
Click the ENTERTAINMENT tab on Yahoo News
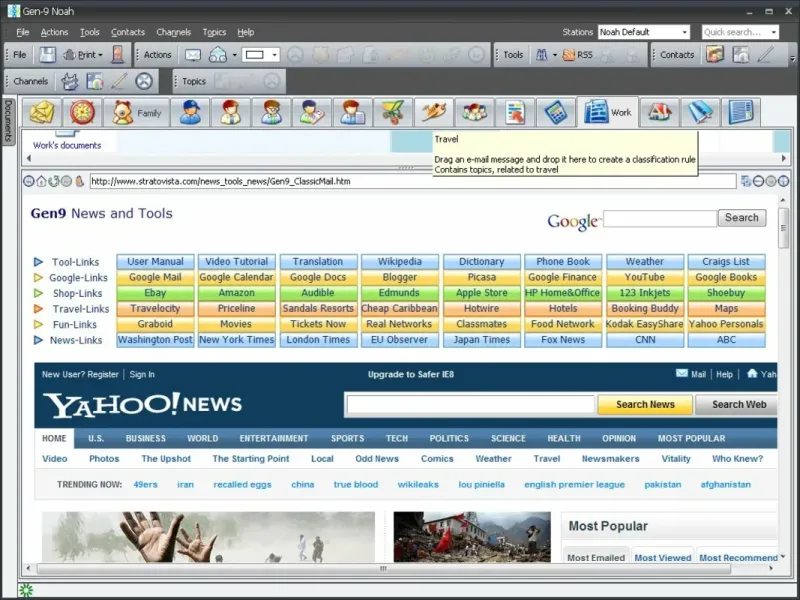point(273,438)
